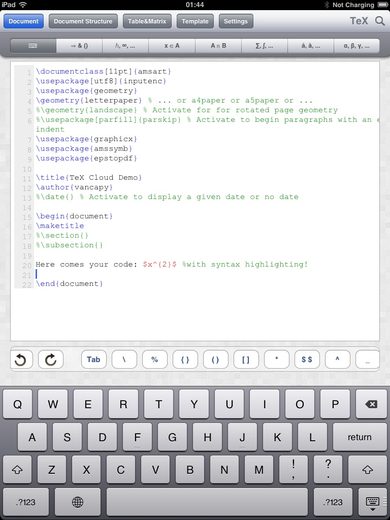Viewport: 390px width, 520px height.
Task: Tap the asterisk shortcut key
Action: 277,359
